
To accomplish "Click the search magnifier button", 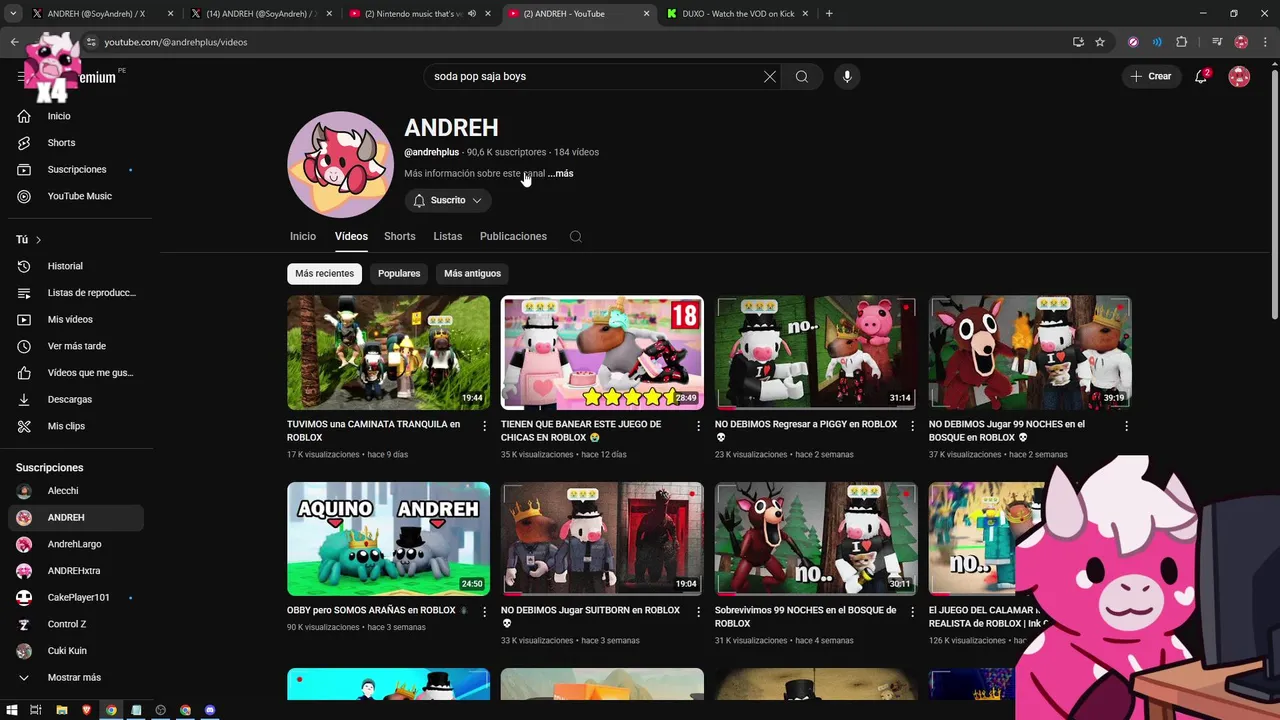I will (802, 77).
